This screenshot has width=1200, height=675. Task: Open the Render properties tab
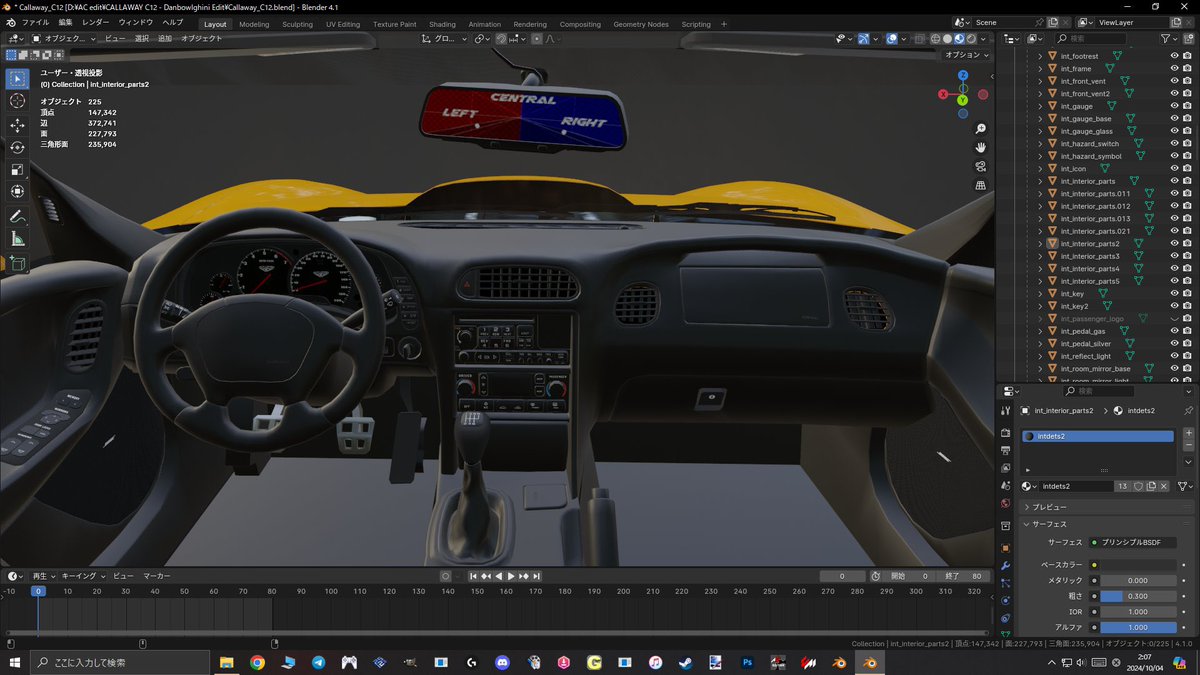click(1005, 433)
